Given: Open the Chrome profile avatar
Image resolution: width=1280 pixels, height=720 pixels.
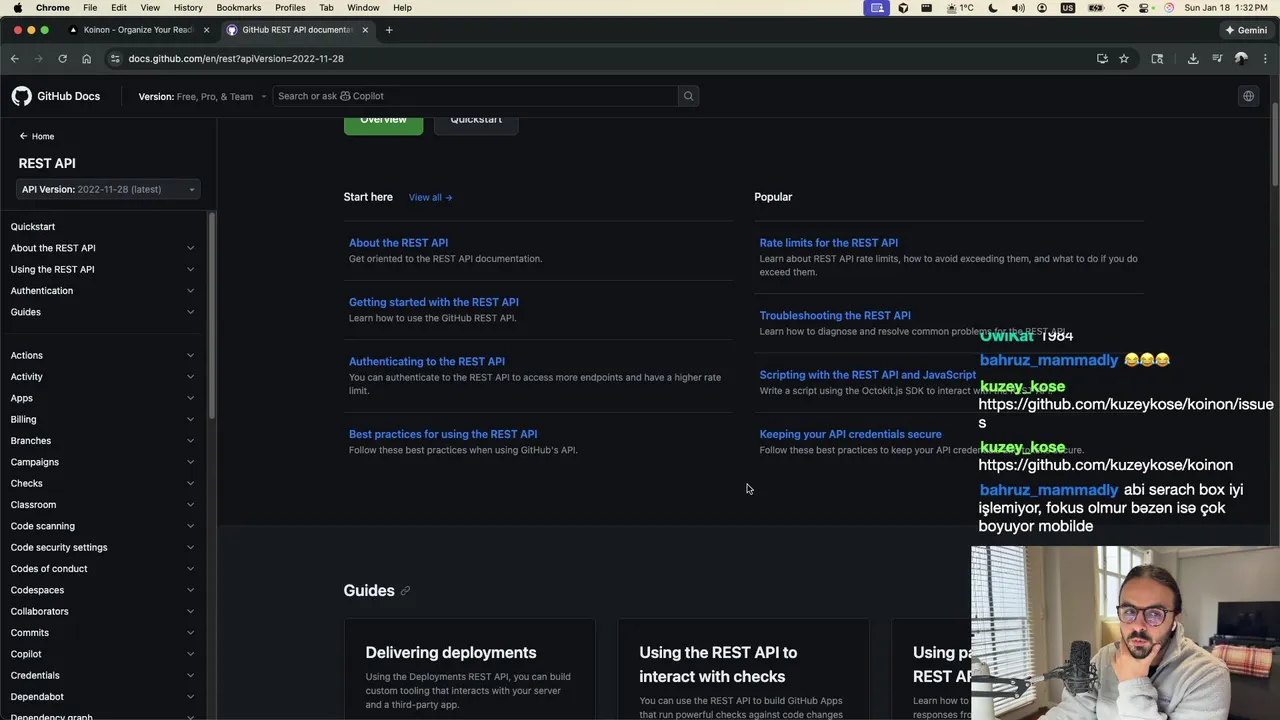Looking at the screenshot, I should 1241,59.
